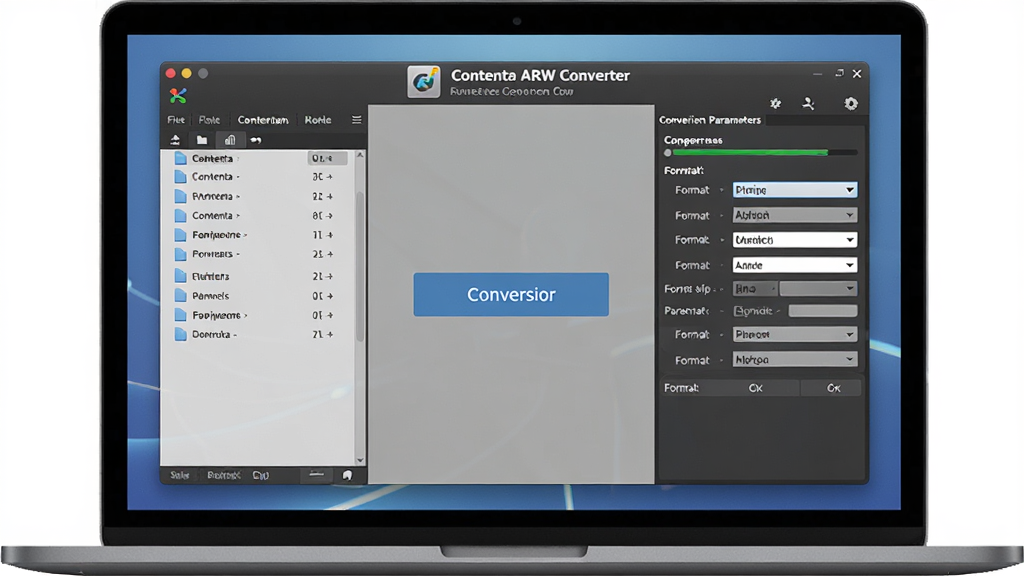Select the Pamnels file row
Image resolution: width=1024 pixels, height=576 pixels.
[x=258, y=295]
